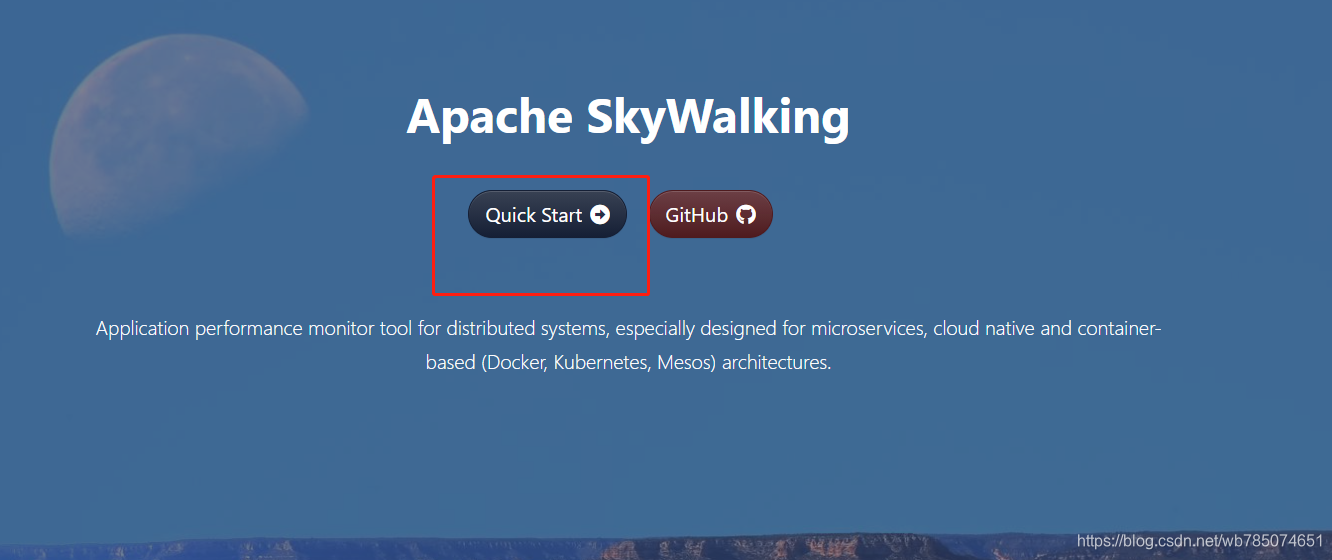1332x560 pixels.
Task: Click the word "architectures" ending the description
Action: coord(776,362)
